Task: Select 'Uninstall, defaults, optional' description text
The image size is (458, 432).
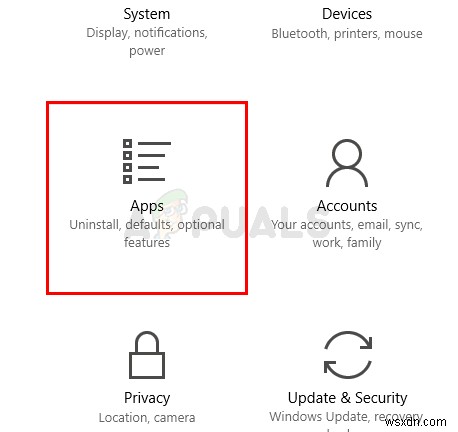Action: pos(147,225)
